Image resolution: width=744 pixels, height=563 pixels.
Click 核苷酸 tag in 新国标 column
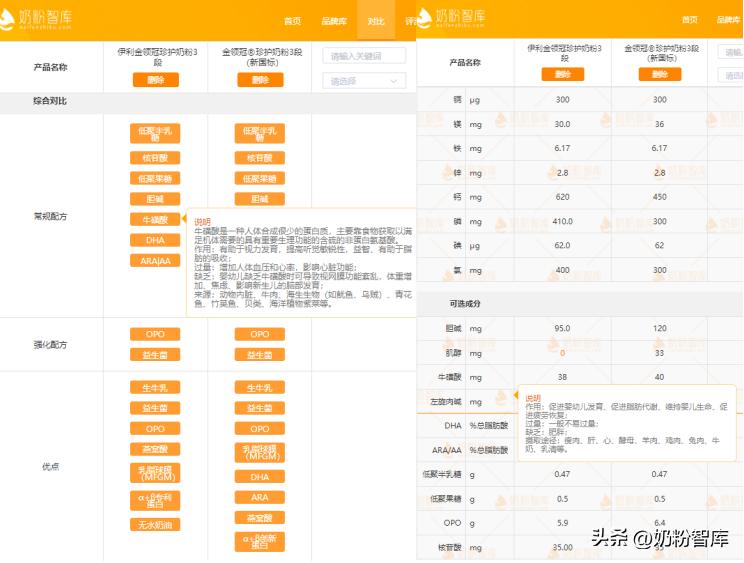[x=260, y=158]
